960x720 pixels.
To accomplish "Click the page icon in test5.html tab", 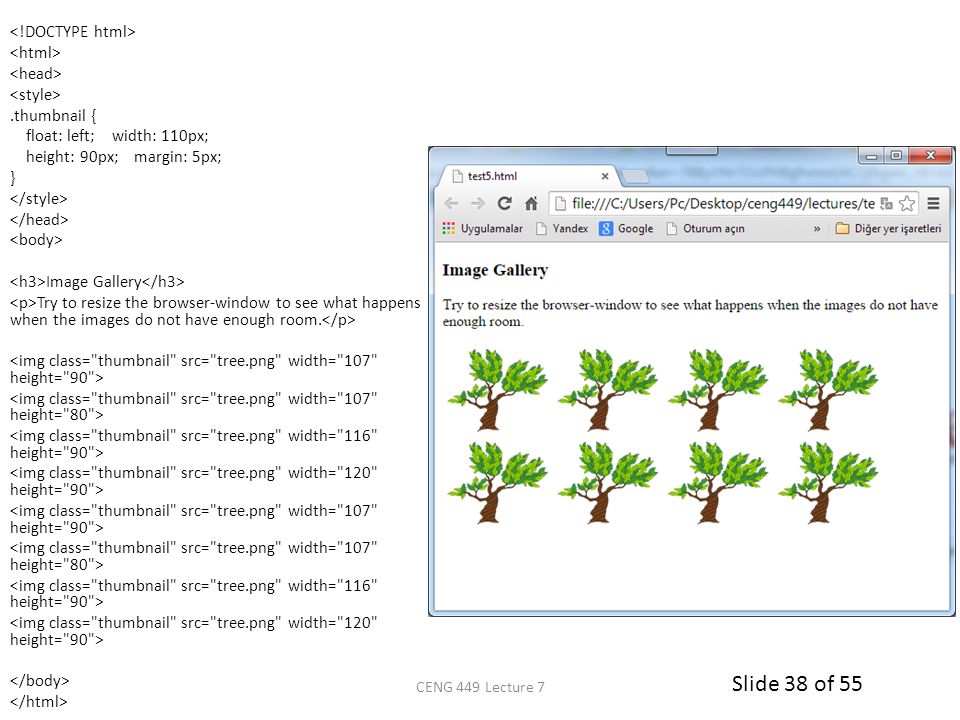I will 457,176.
